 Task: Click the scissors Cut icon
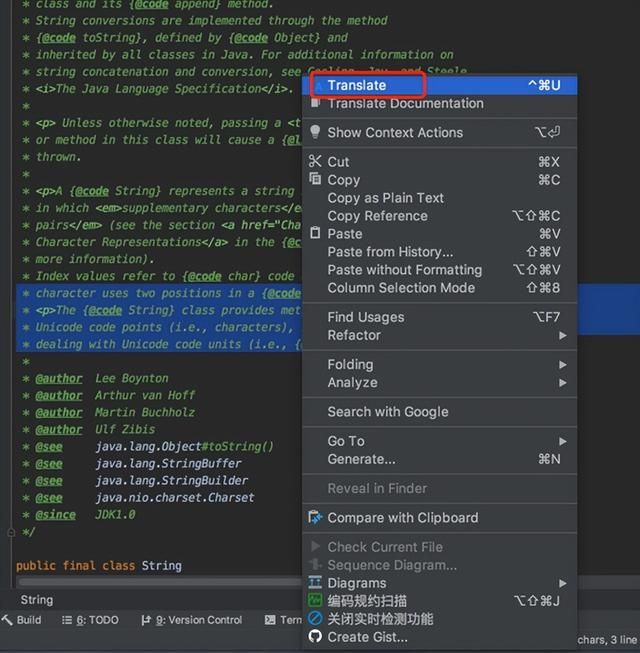pos(316,162)
